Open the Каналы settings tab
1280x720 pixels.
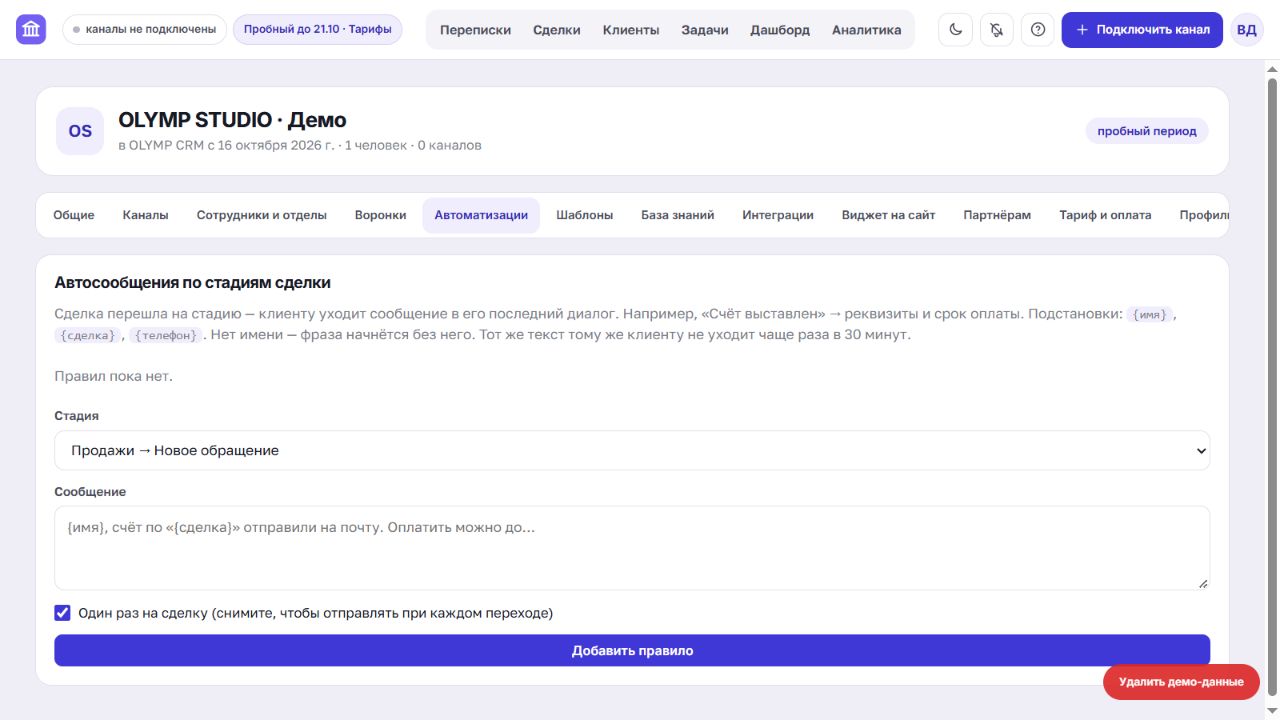click(146, 215)
